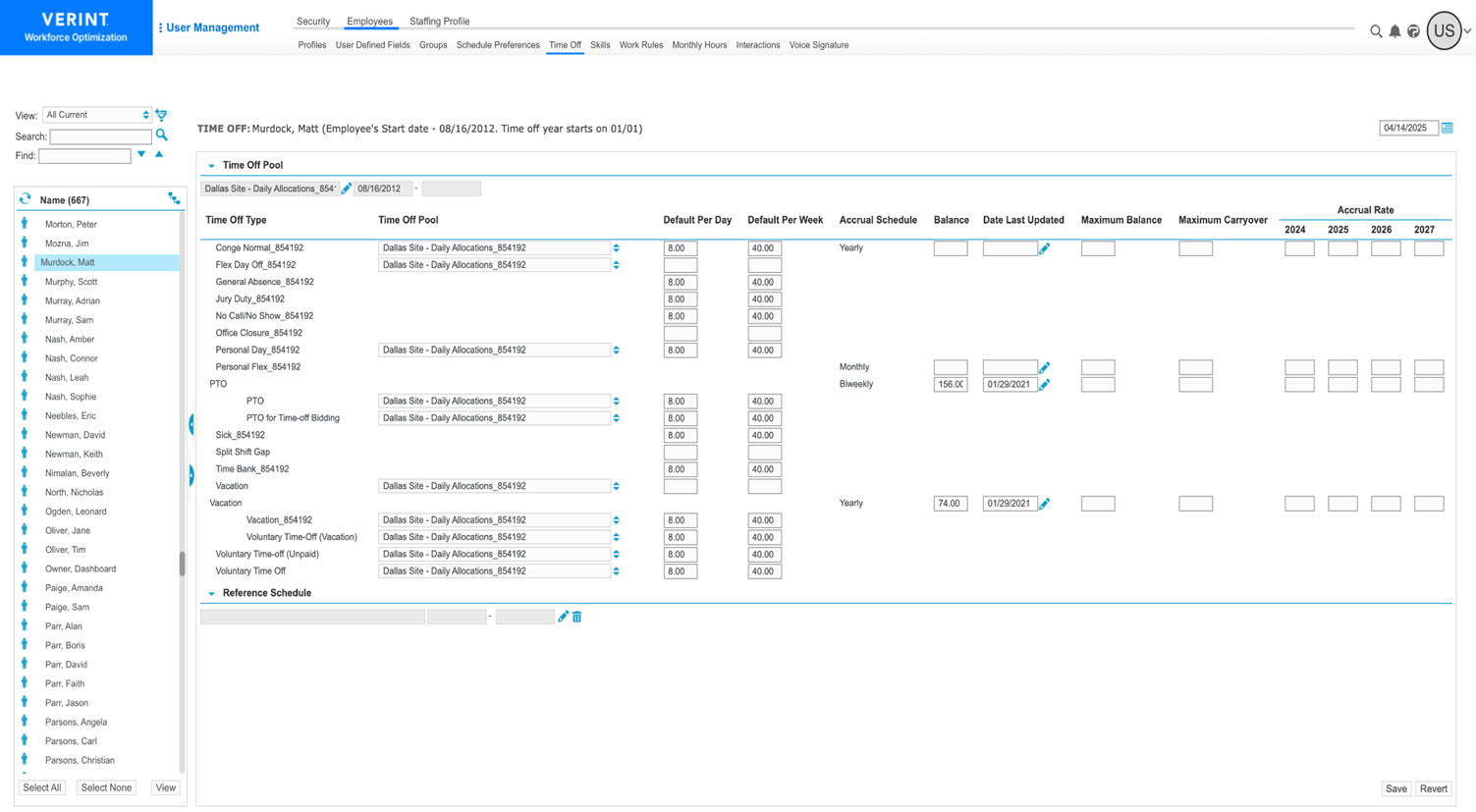Collapse the Time Off Pool section
Image resolution: width=1476 pixels, height=812 pixels.
[211, 166]
